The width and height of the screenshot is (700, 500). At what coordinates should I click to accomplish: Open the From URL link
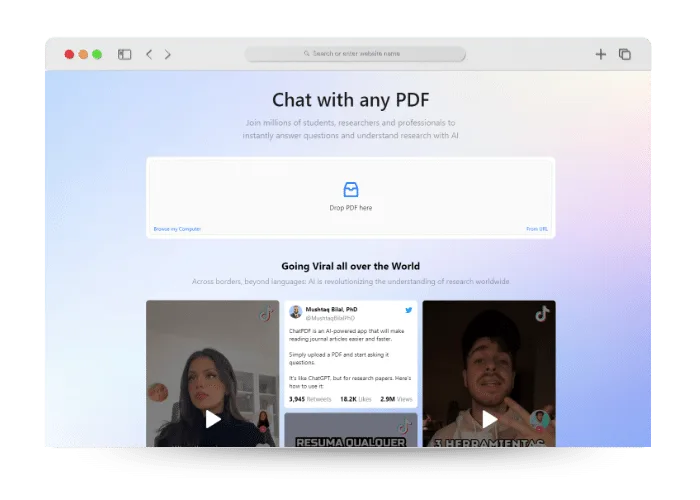click(x=537, y=229)
